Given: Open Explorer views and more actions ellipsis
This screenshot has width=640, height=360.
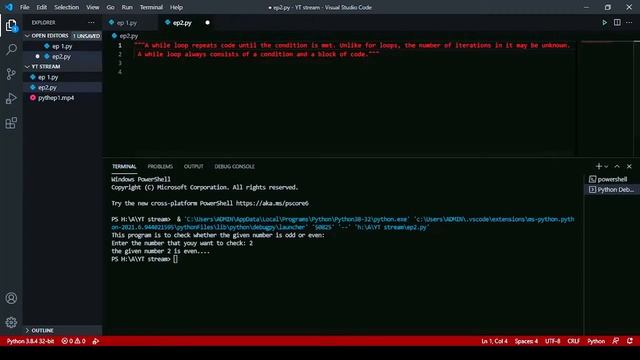Looking at the screenshot, I should (x=91, y=22).
